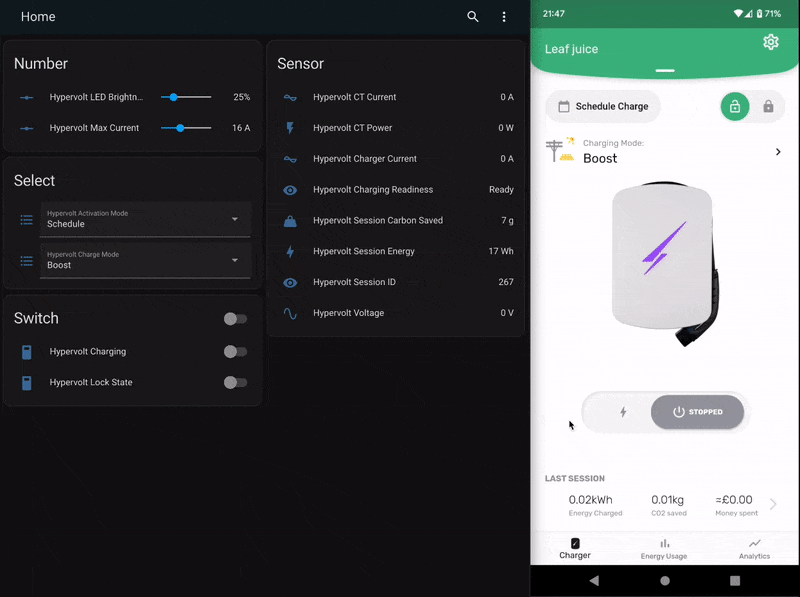
Task: Tap the STOPPED power button
Action: pyautogui.click(x=697, y=412)
